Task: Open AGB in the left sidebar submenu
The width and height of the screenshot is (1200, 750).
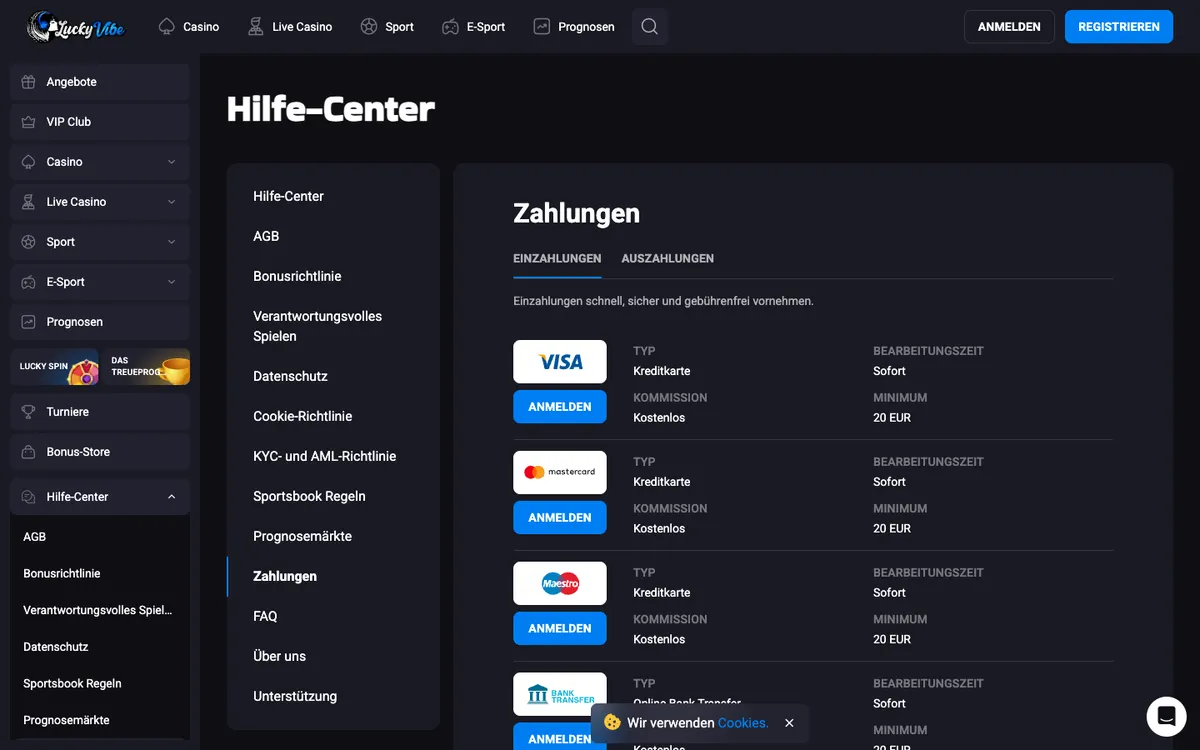Action: (35, 537)
